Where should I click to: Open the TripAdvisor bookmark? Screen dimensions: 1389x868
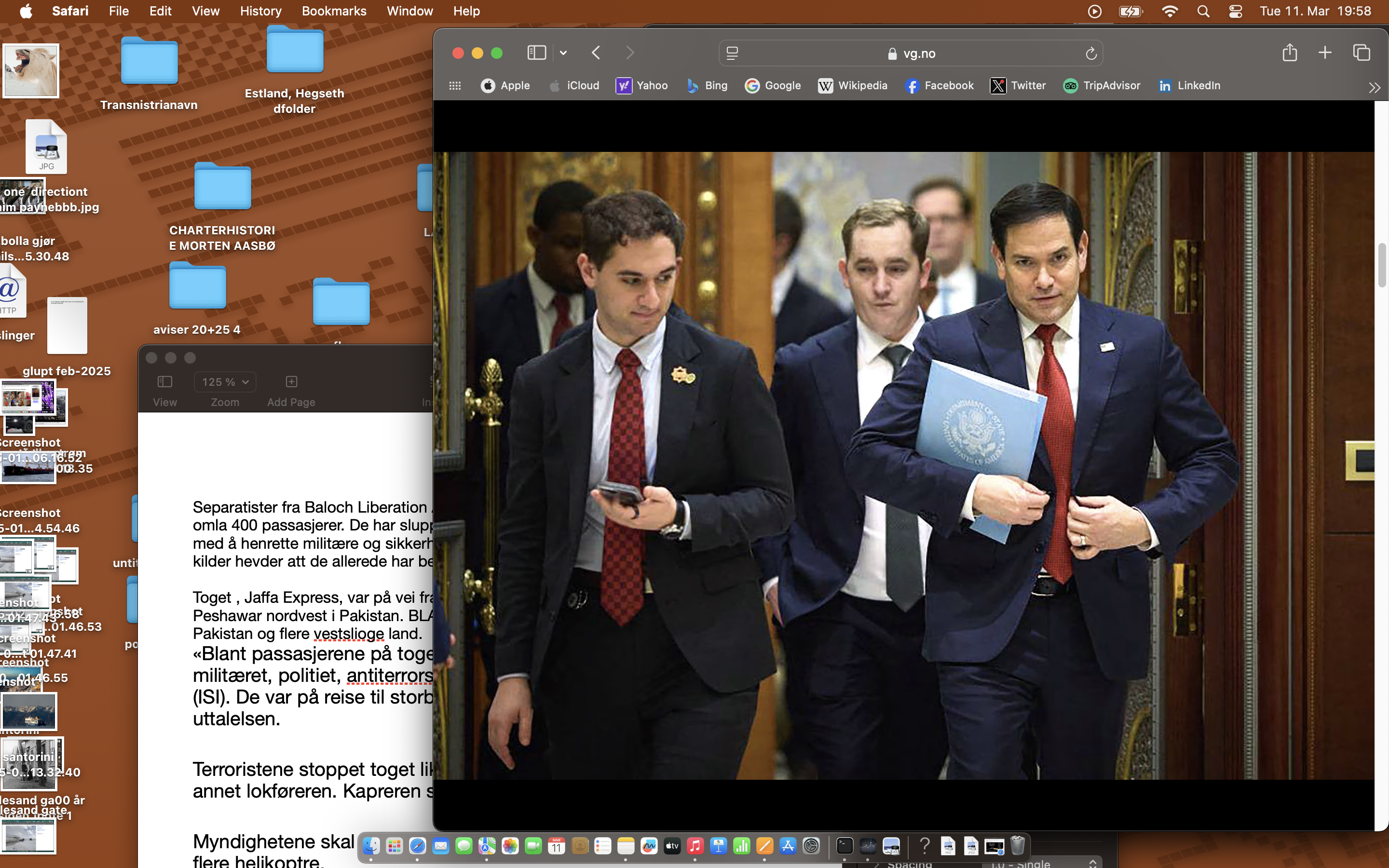pyautogui.click(x=1102, y=85)
